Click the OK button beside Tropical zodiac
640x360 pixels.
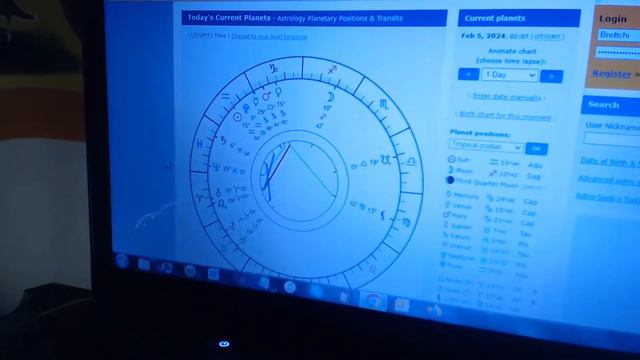(x=536, y=149)
